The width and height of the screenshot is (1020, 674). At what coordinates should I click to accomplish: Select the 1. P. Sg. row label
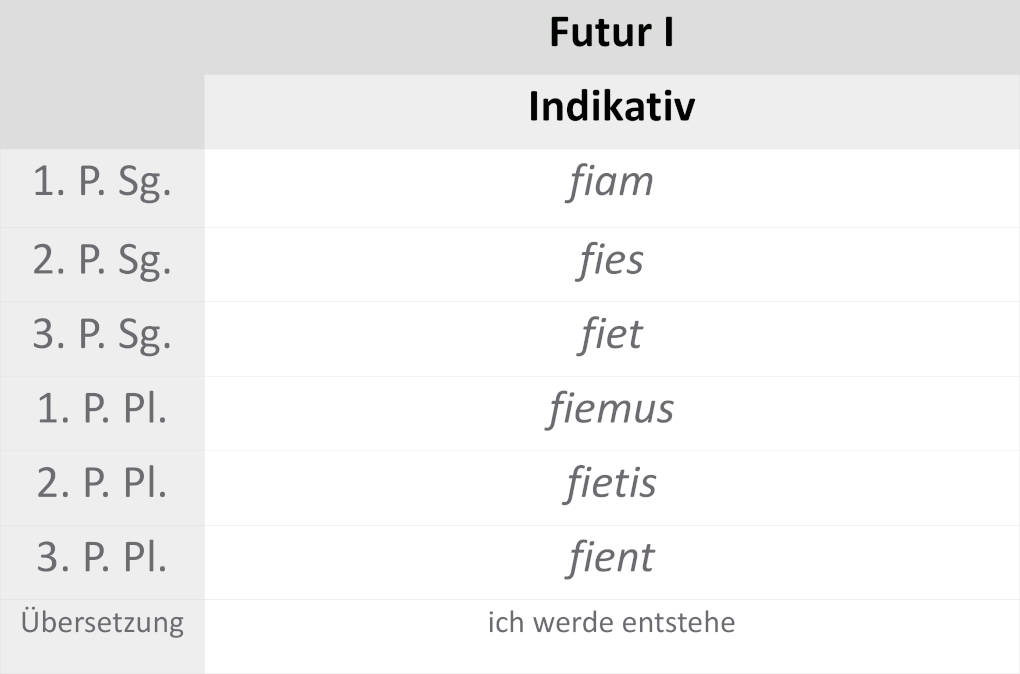click(x=102, y=185)
